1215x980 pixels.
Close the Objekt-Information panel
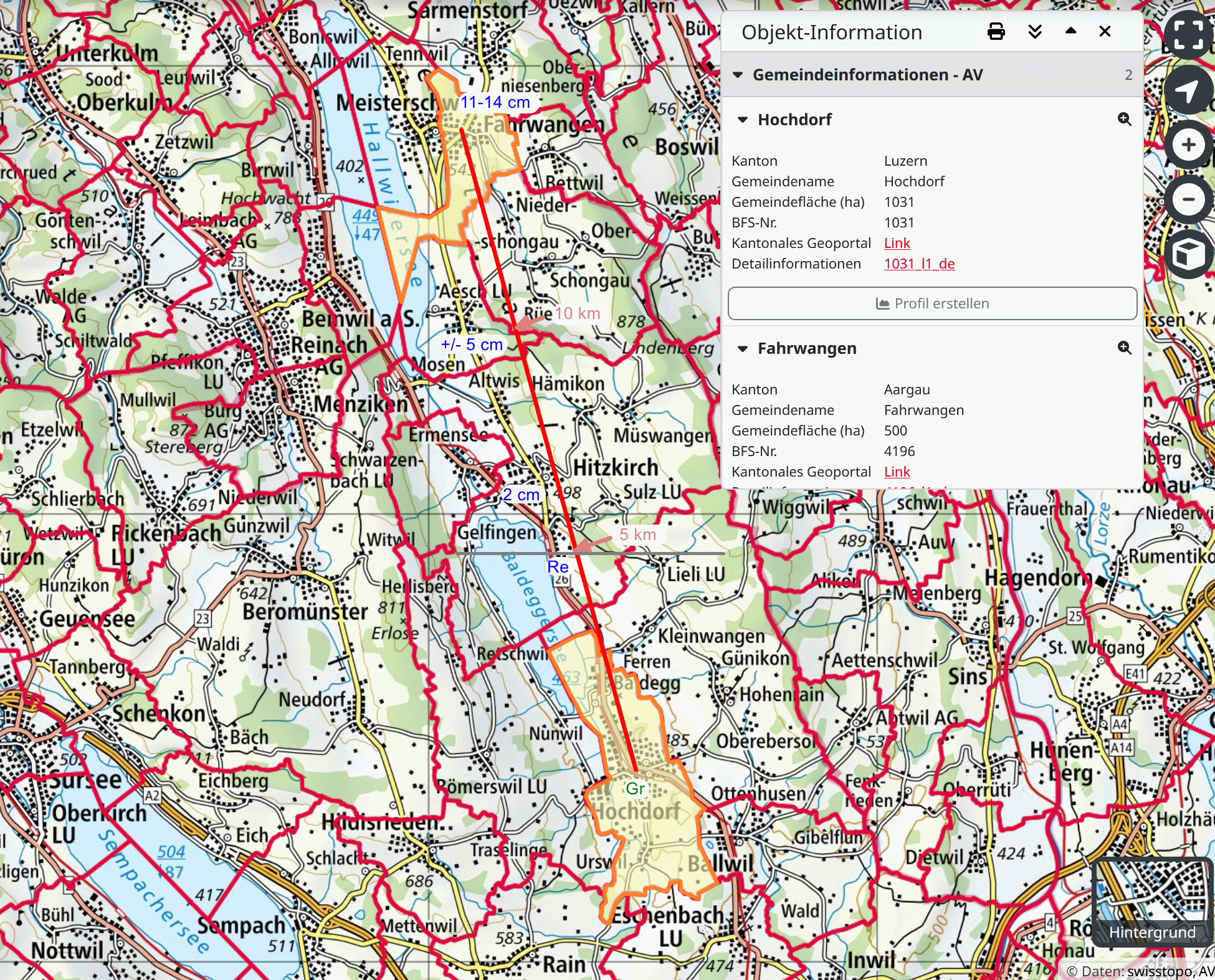pos(1105,32)
